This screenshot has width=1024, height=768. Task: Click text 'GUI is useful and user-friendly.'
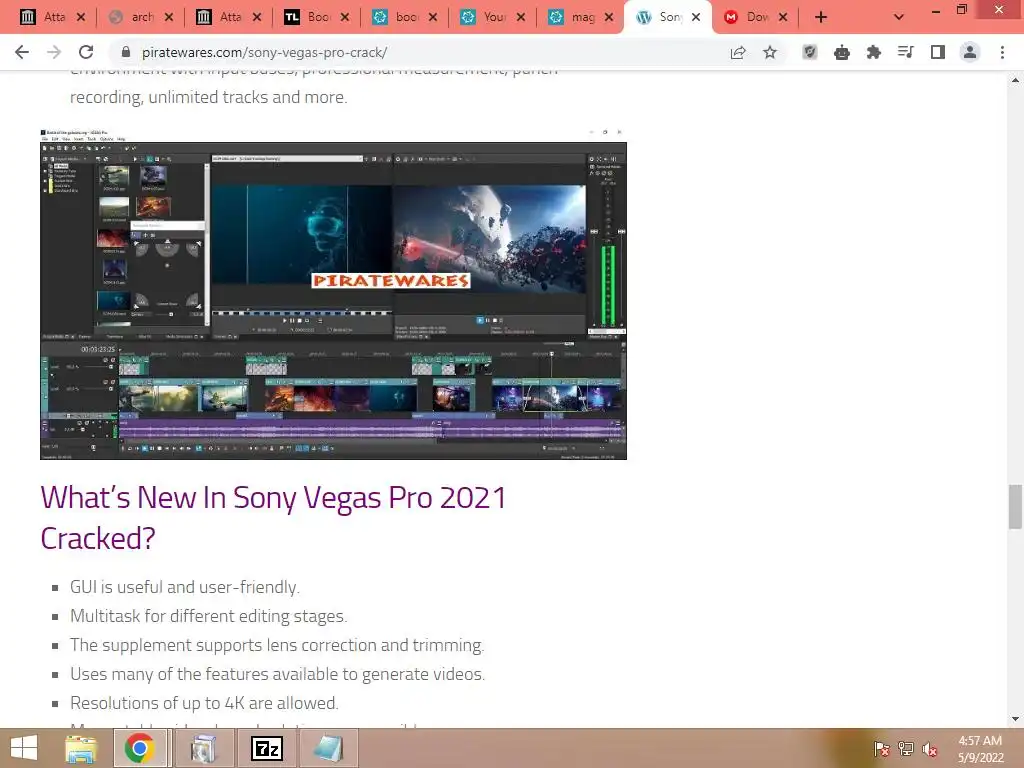coord(185,587)
